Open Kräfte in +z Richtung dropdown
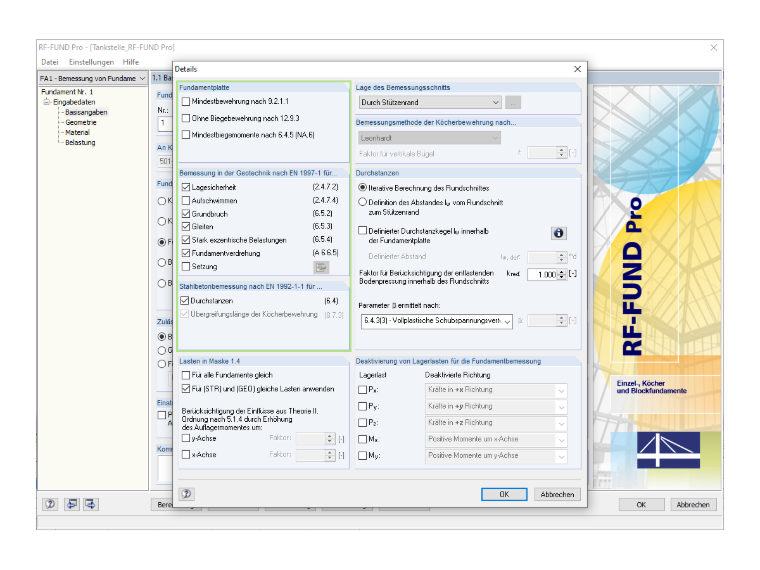This screenshot has width=760, height=570. [496, 423]
